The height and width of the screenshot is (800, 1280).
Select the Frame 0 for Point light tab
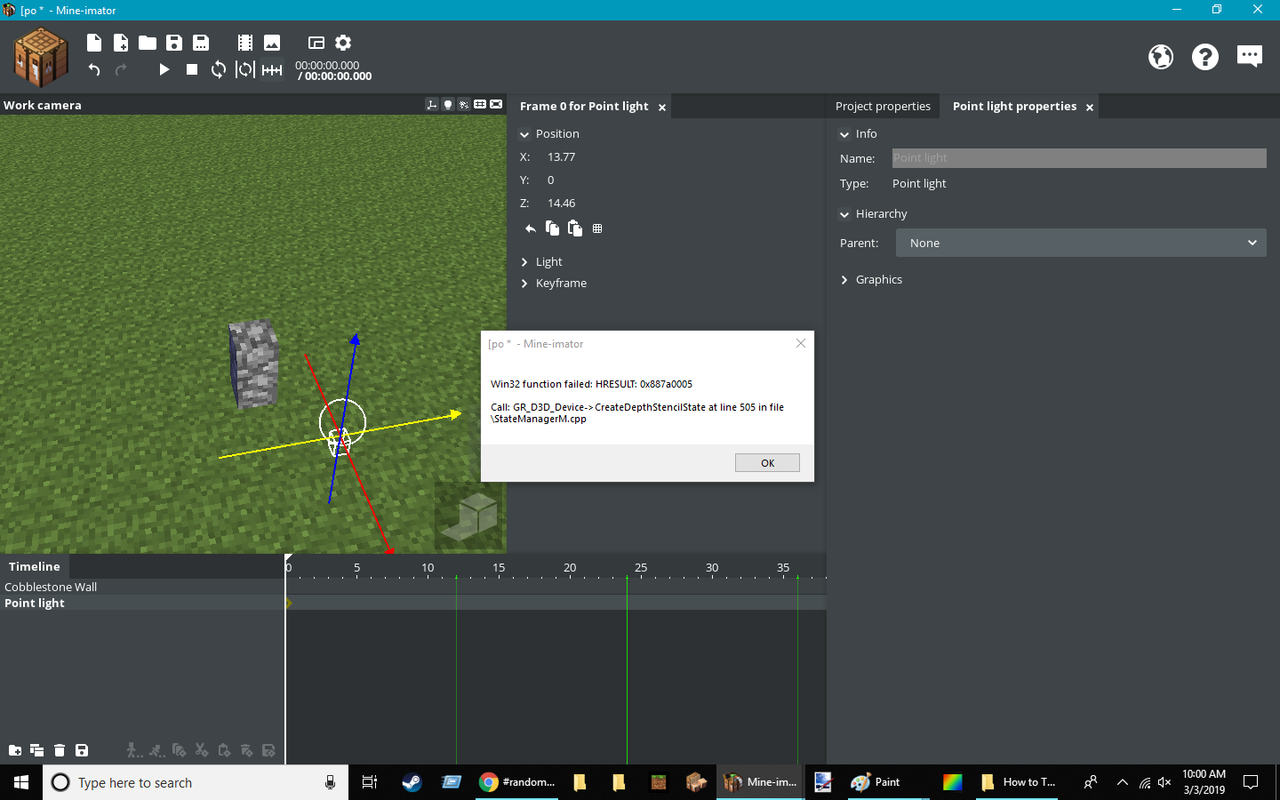point(583,105)
